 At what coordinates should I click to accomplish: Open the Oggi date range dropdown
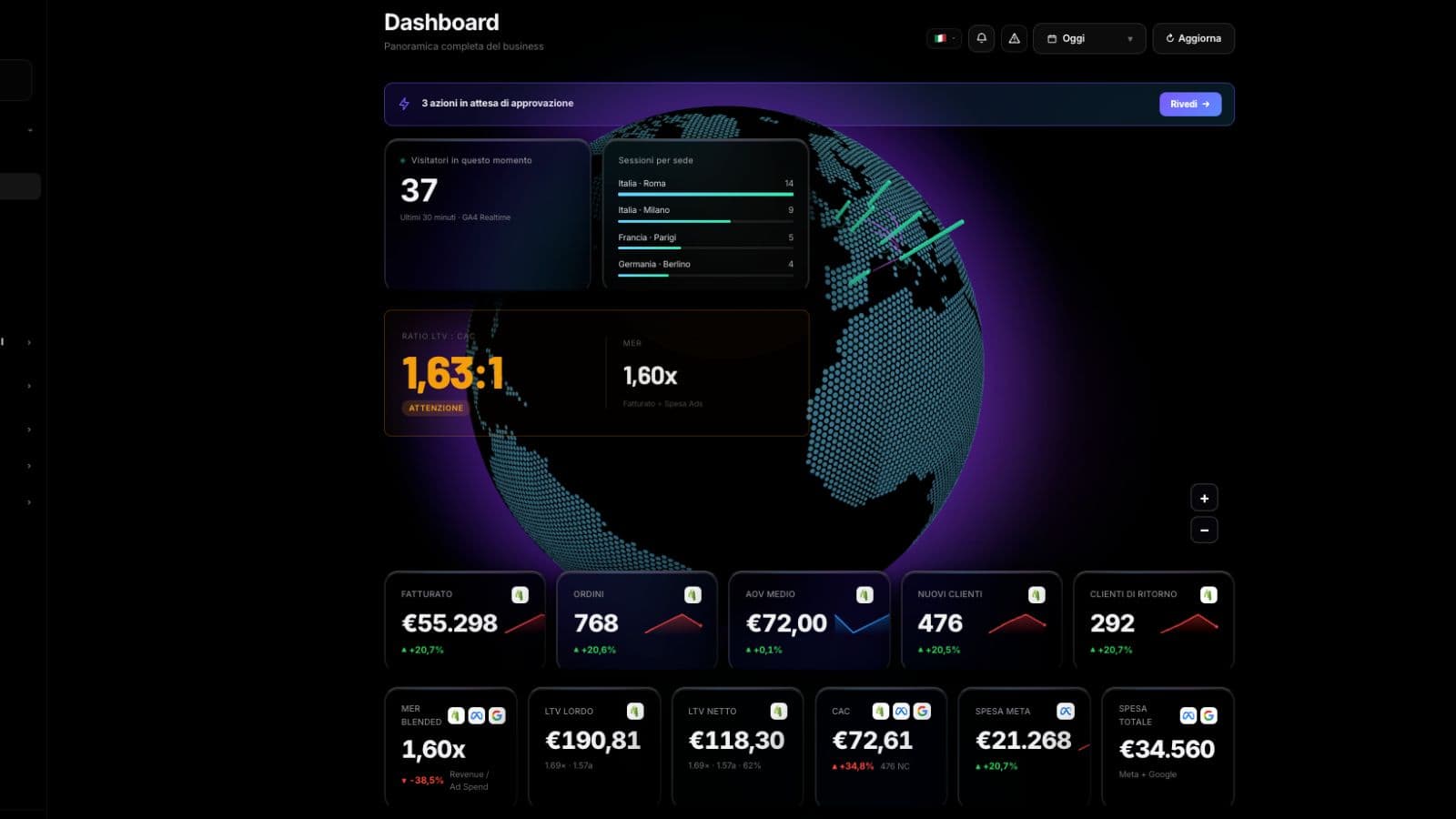pyautogui.click(x=1089, y=38)
